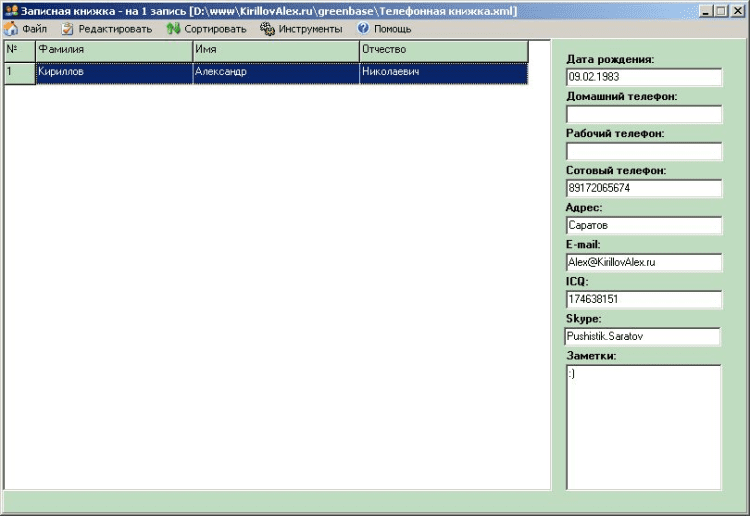Select the Николаевич patronymic cell

(x=444, y=74)
